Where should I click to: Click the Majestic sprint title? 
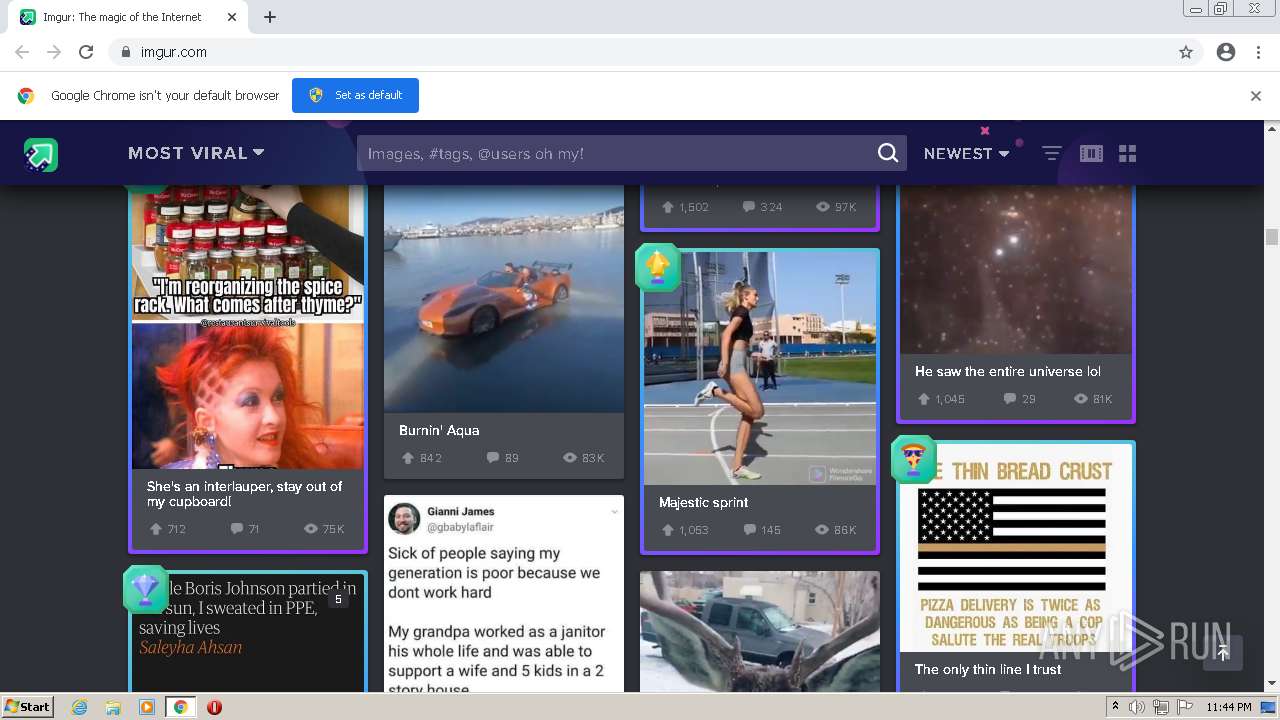point(704,502)
